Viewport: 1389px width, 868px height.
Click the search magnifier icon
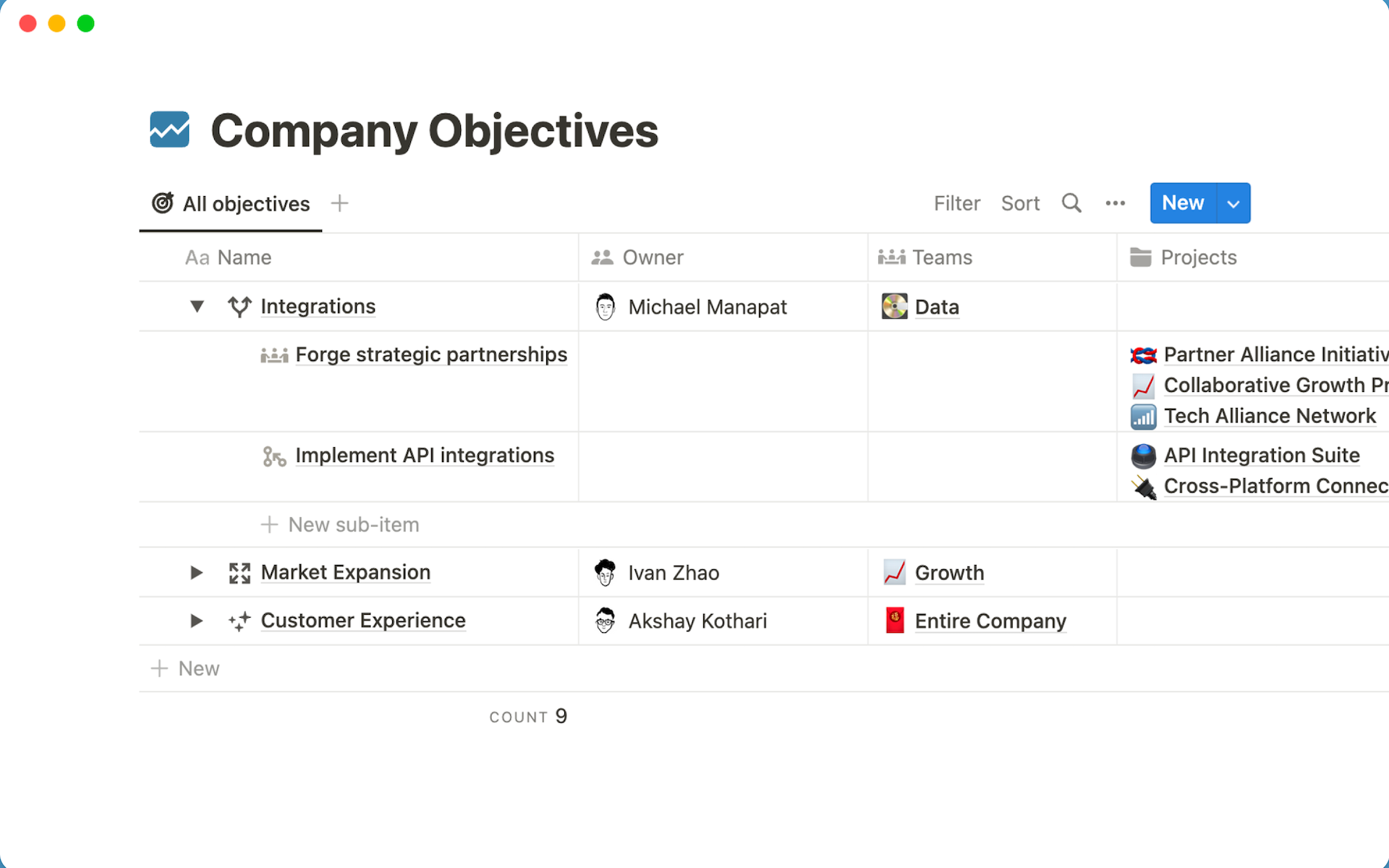click(1071, 203)
